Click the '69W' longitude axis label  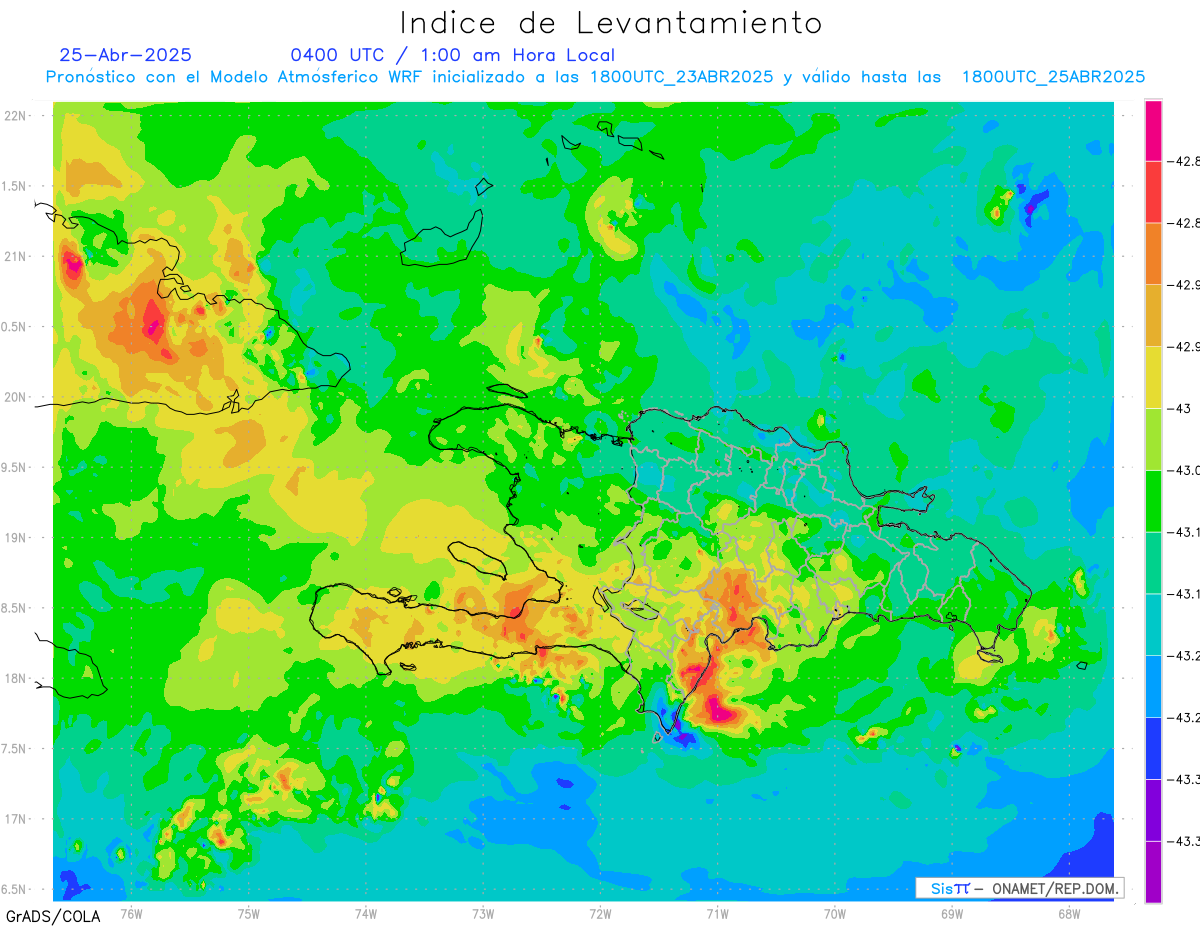tap(952, 913)
